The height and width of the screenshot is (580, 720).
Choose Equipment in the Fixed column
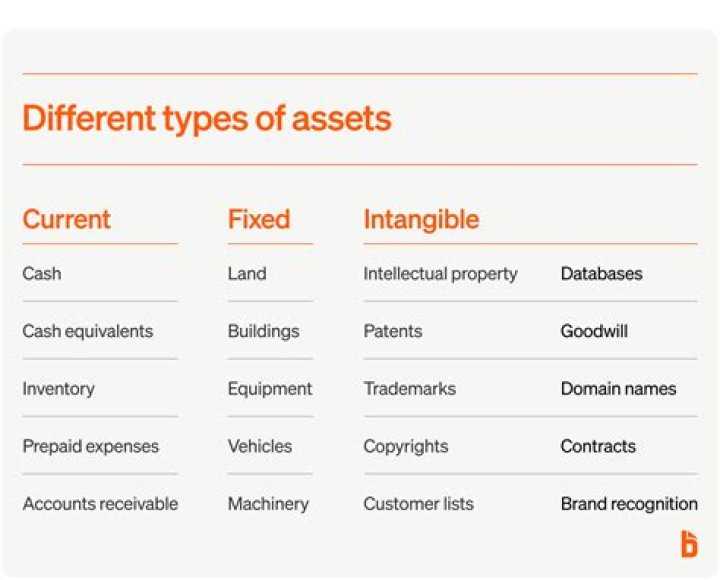pos(269,389)
